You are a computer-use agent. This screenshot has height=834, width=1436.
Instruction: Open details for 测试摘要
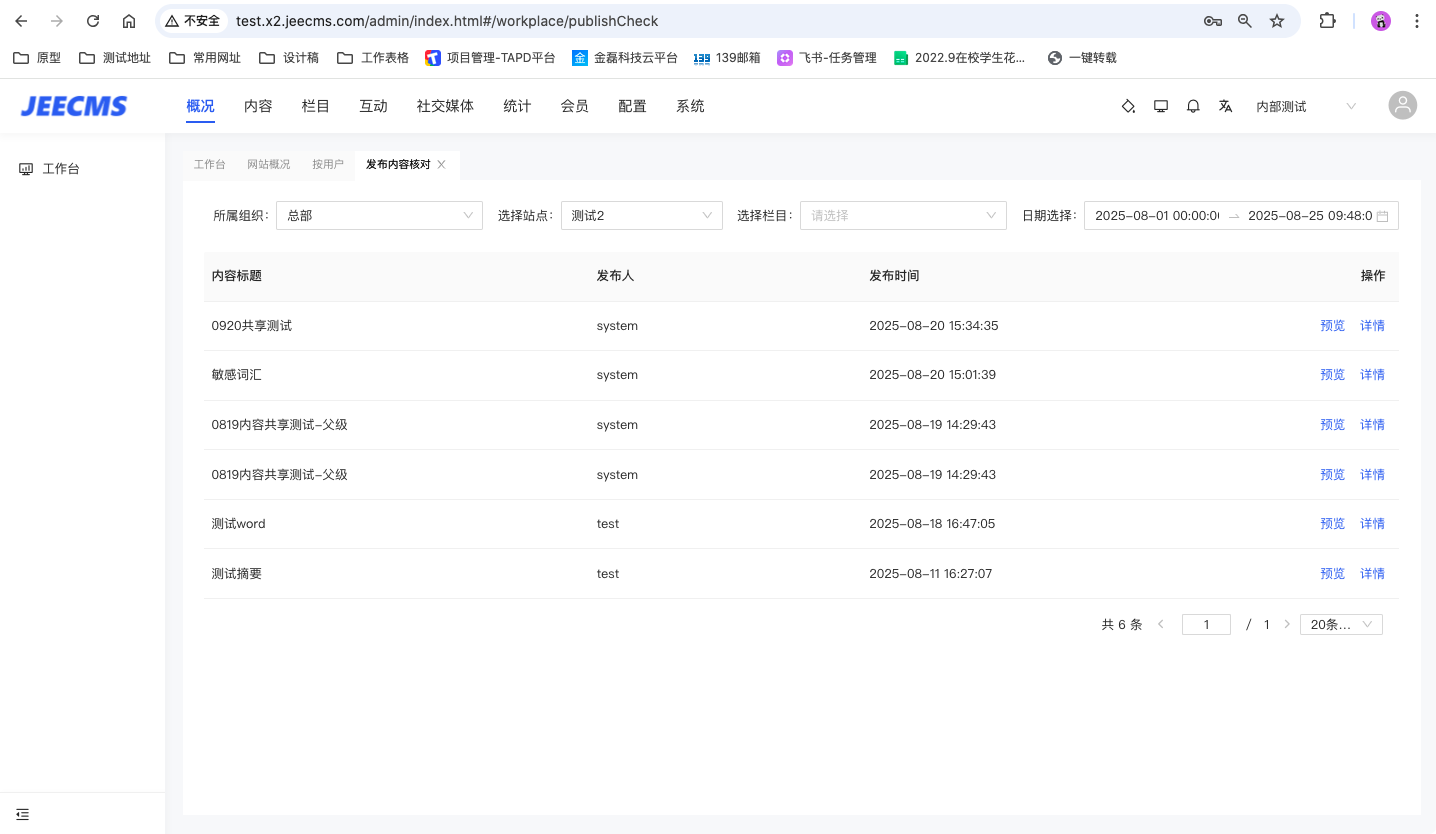tap(1372, 574)
